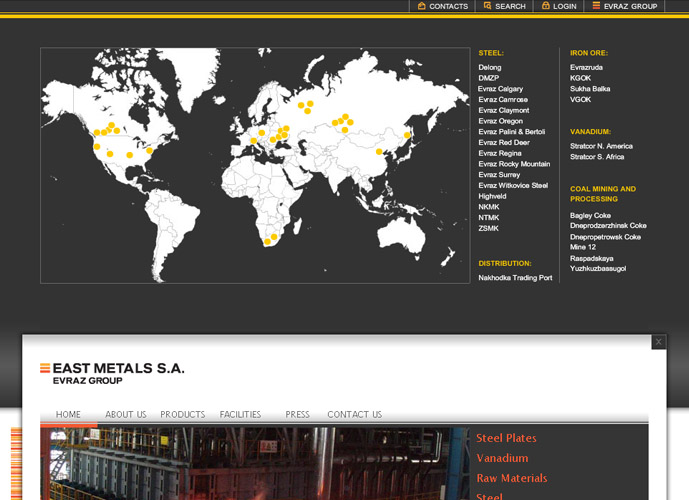This screenshot has width=689, height=500.
Task: Open the EVRAZ GROUP top bar link
Action: [x=630, y=6]
